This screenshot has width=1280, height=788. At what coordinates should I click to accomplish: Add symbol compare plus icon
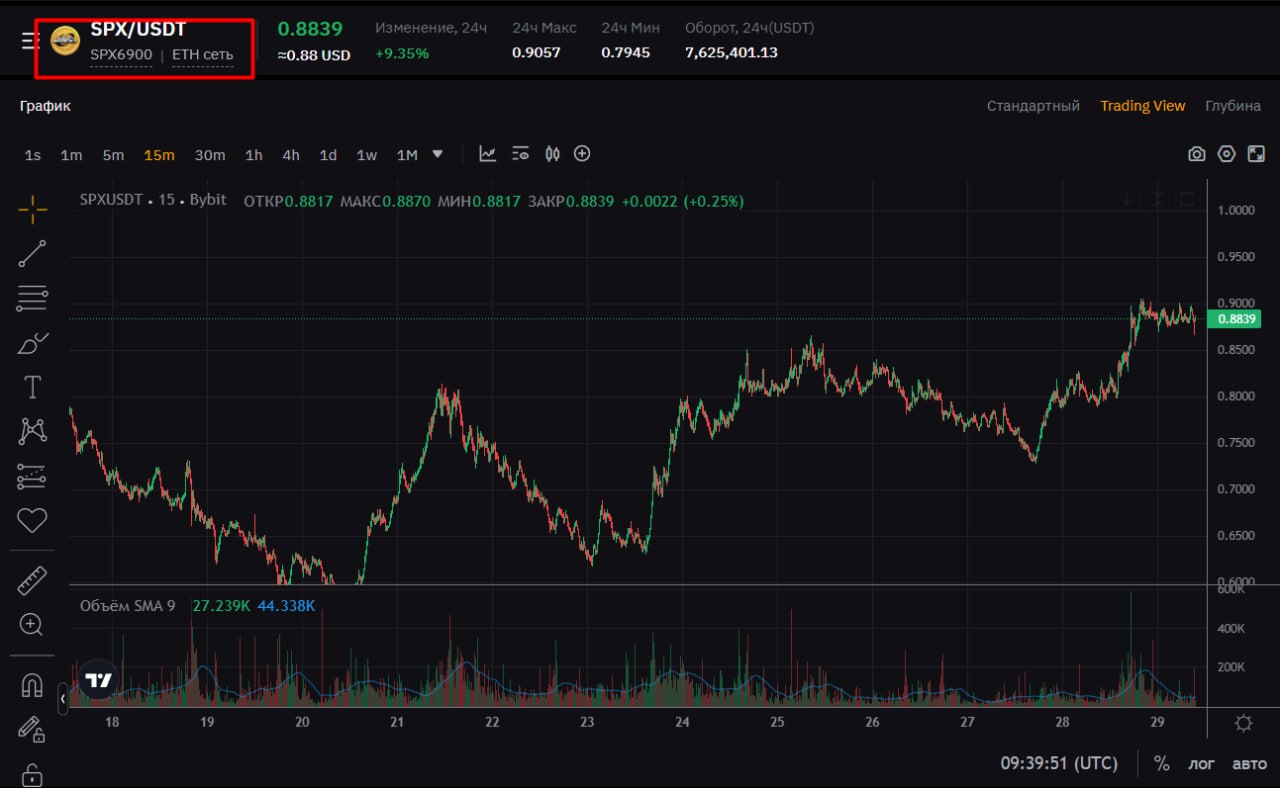pyautogui.click(x=582, y=154)
